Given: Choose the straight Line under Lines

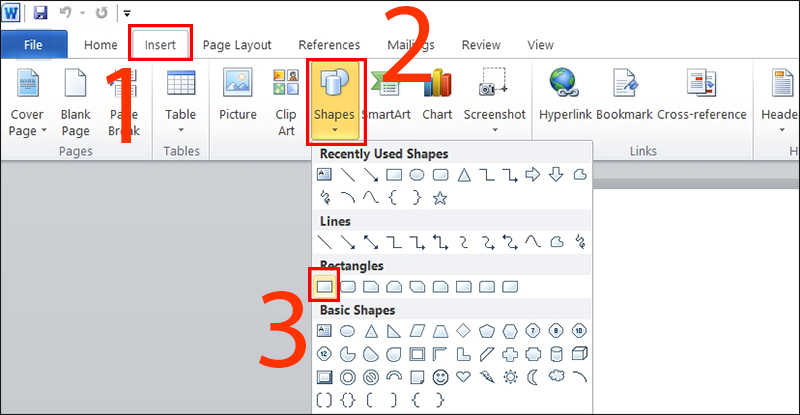Looking at the screenshot, I should (324, 242).
